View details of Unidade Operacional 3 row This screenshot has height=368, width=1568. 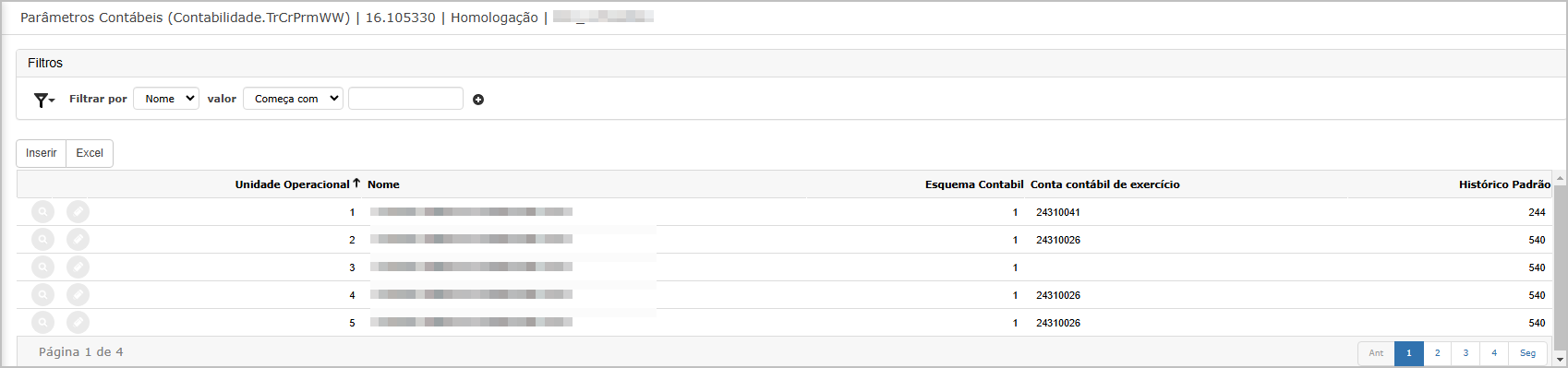pyautogui.click(x=42, y=267)
